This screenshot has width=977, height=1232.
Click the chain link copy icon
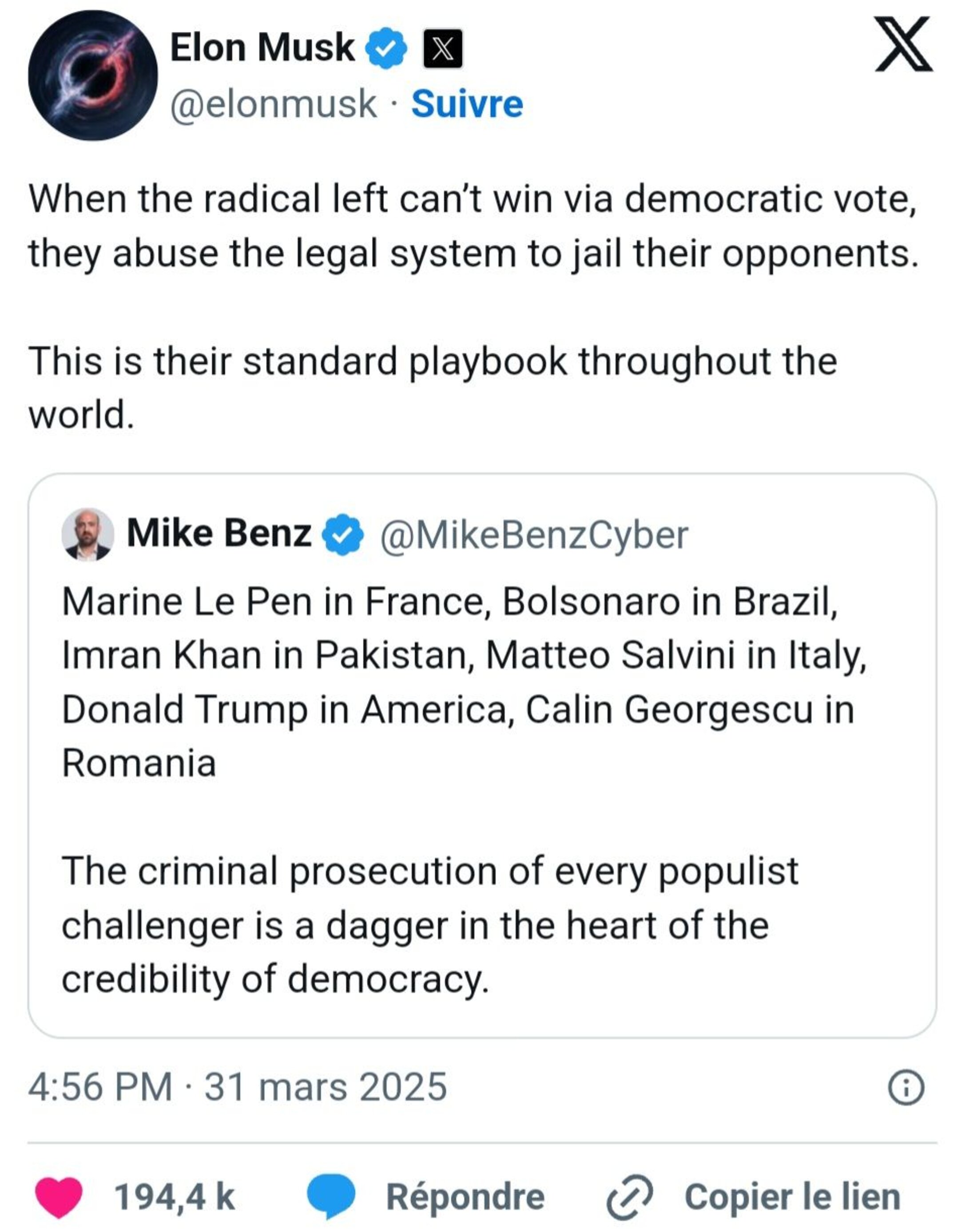tap(629, 1197)
